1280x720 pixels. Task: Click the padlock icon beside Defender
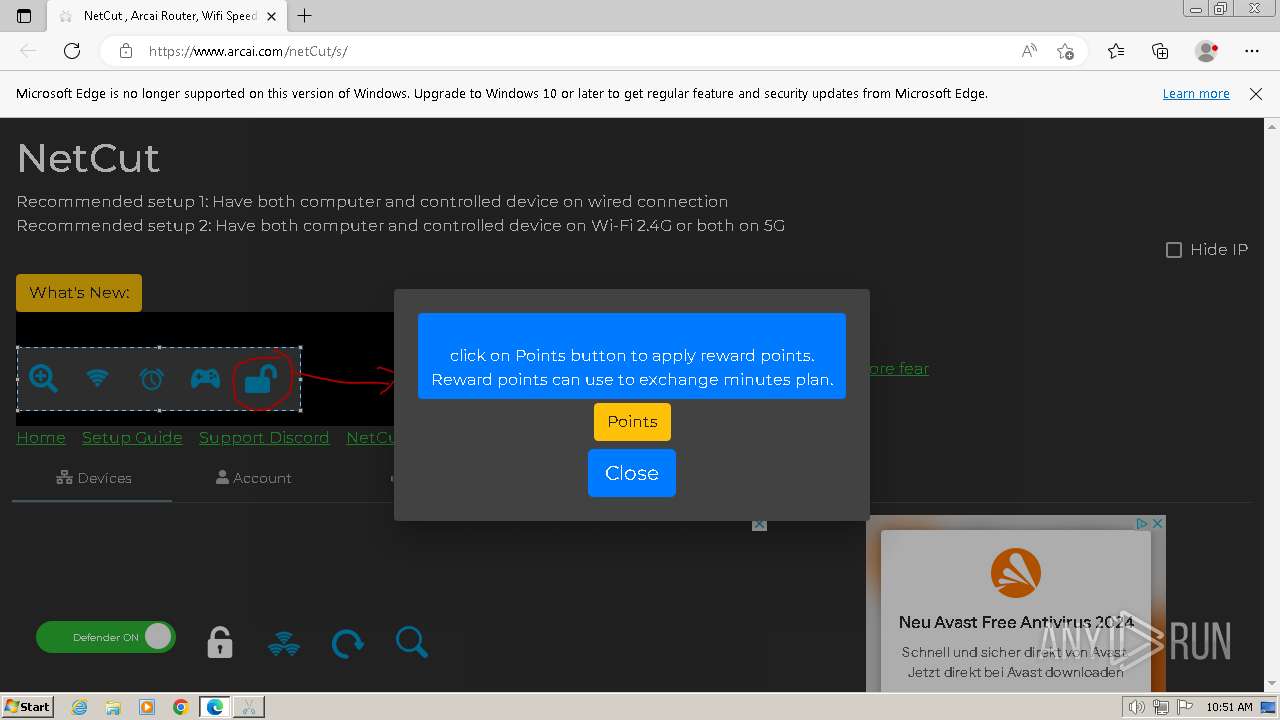[x=220, y=642]
